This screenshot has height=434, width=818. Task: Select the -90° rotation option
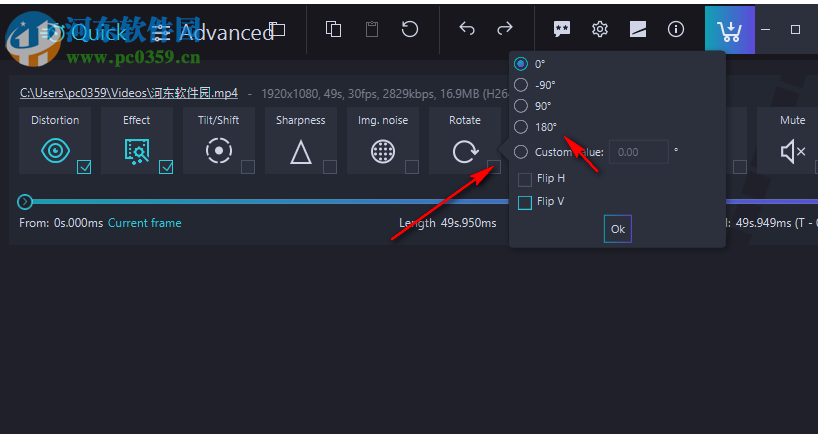click(x=521, y=85)
